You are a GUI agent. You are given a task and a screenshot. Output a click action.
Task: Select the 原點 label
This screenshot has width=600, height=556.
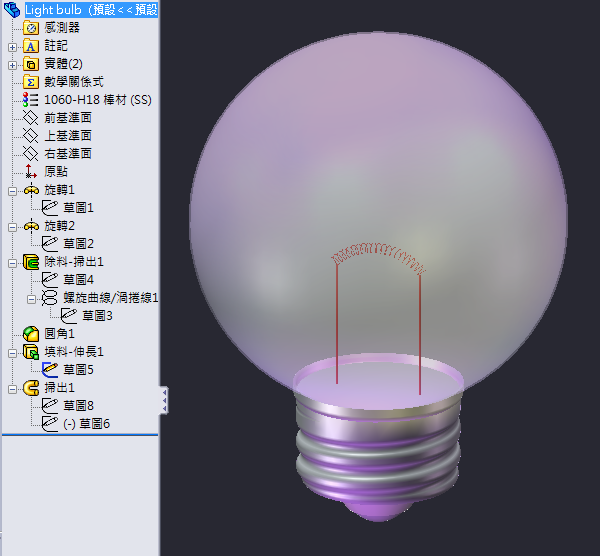[x=56, y=171]
